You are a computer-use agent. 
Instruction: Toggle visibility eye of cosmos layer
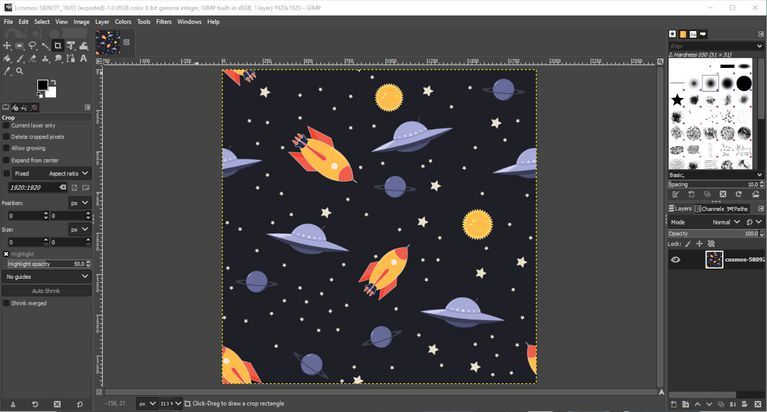(676, 260)
